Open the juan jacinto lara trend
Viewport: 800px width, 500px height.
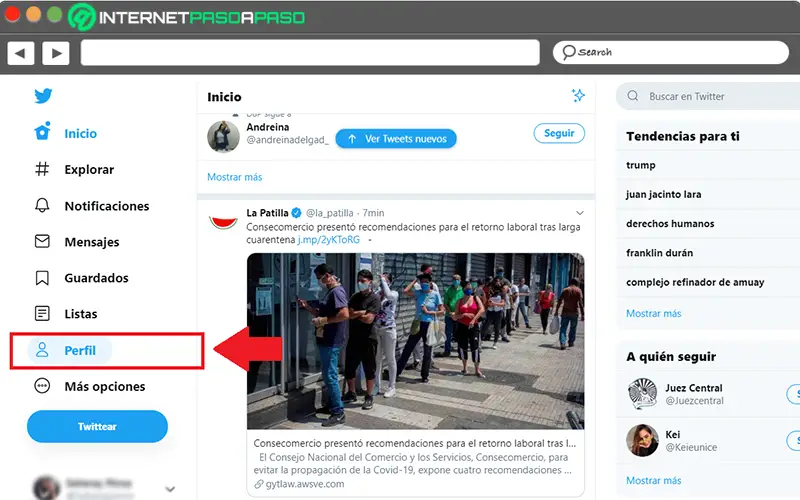pyautogui.click(x=663, y=194)
